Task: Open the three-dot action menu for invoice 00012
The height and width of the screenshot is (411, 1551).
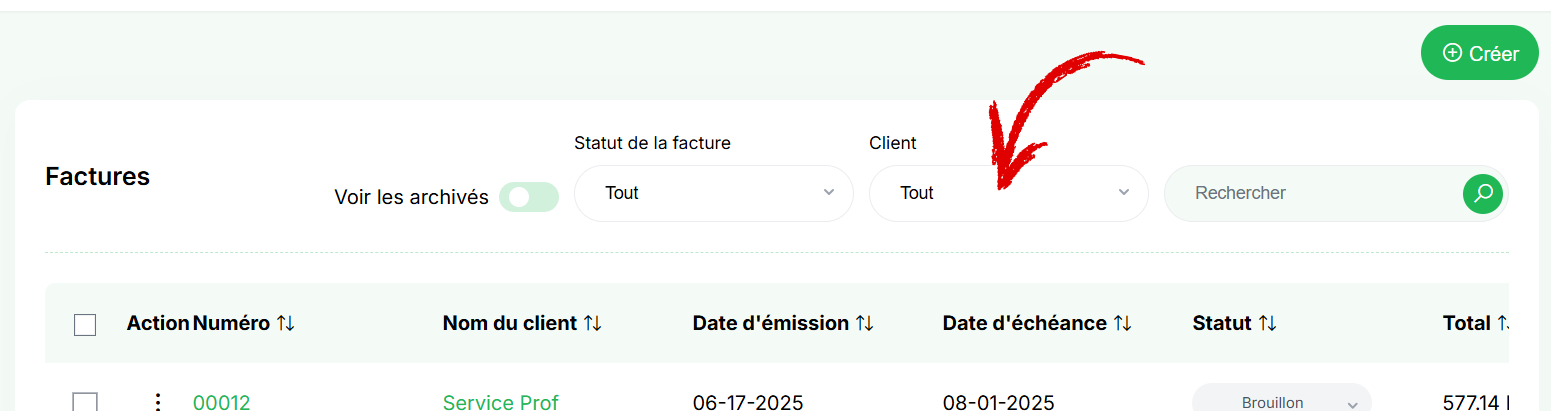Action: (x=157, y=402)
